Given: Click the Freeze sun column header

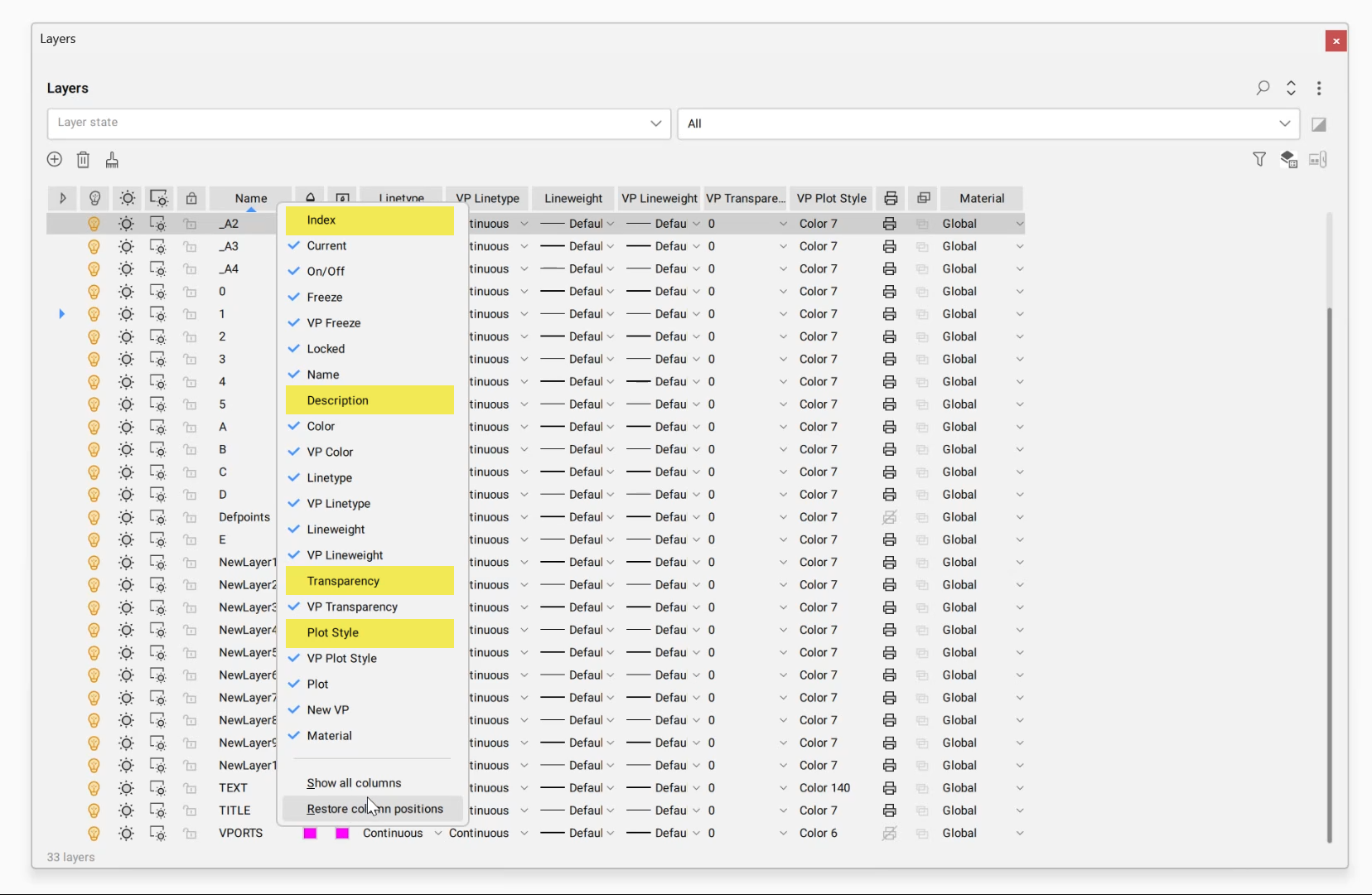Looking at the screenshot, I should (127, 198).
